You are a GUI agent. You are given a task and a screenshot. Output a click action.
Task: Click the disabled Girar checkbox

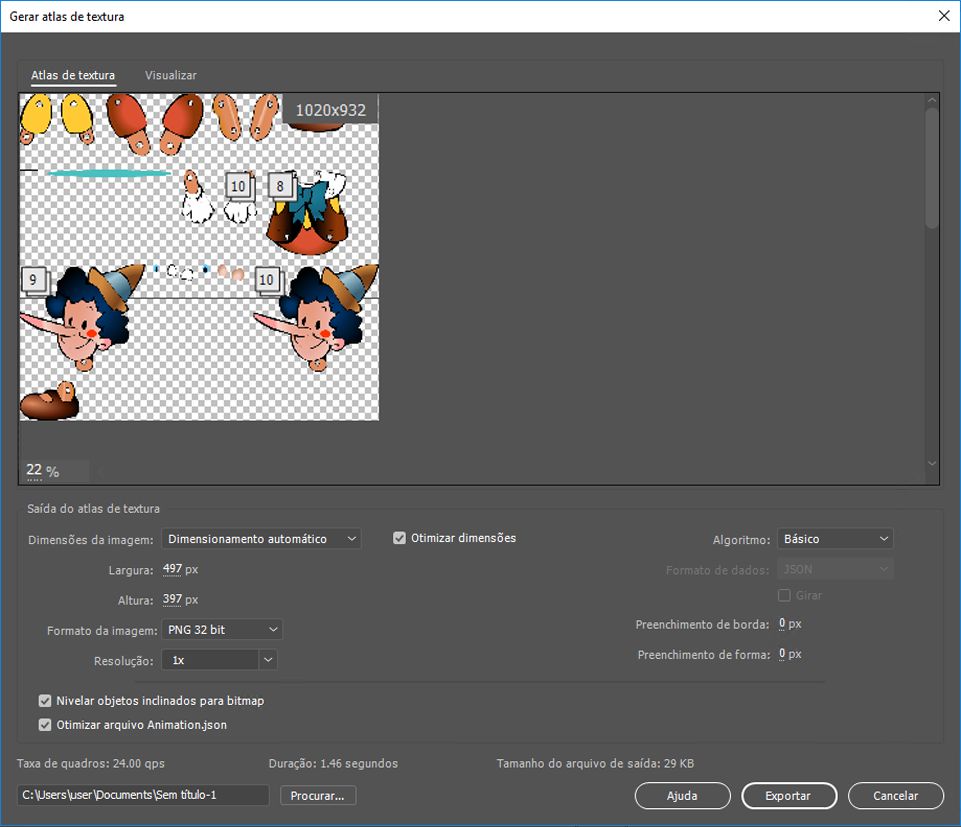point(784,595)
